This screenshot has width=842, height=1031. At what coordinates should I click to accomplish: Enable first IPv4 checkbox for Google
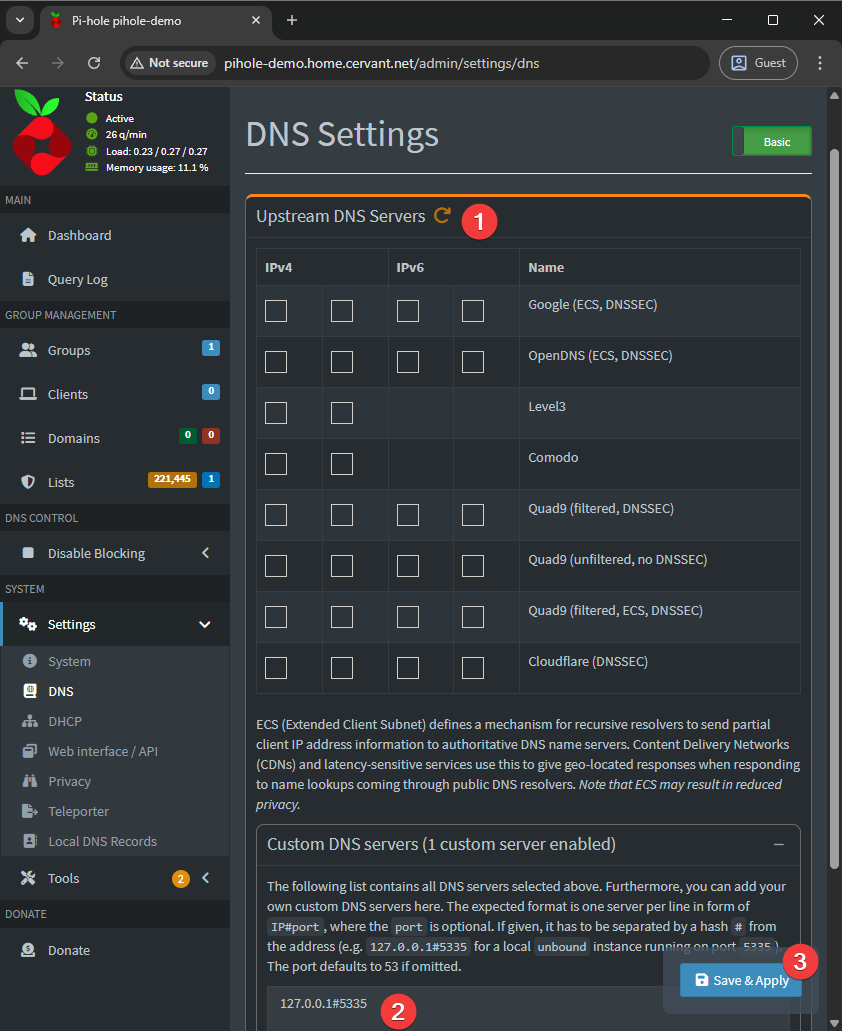click(x=276, y=311)
